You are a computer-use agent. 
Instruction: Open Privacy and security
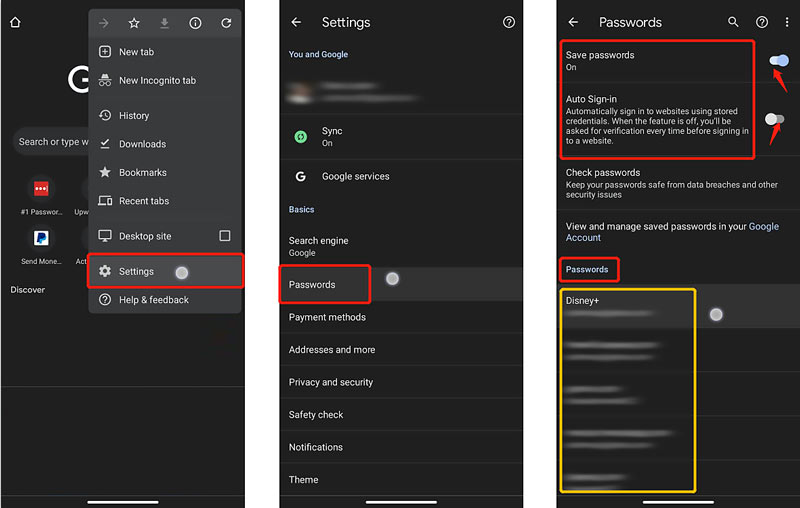tap(401, 382)
